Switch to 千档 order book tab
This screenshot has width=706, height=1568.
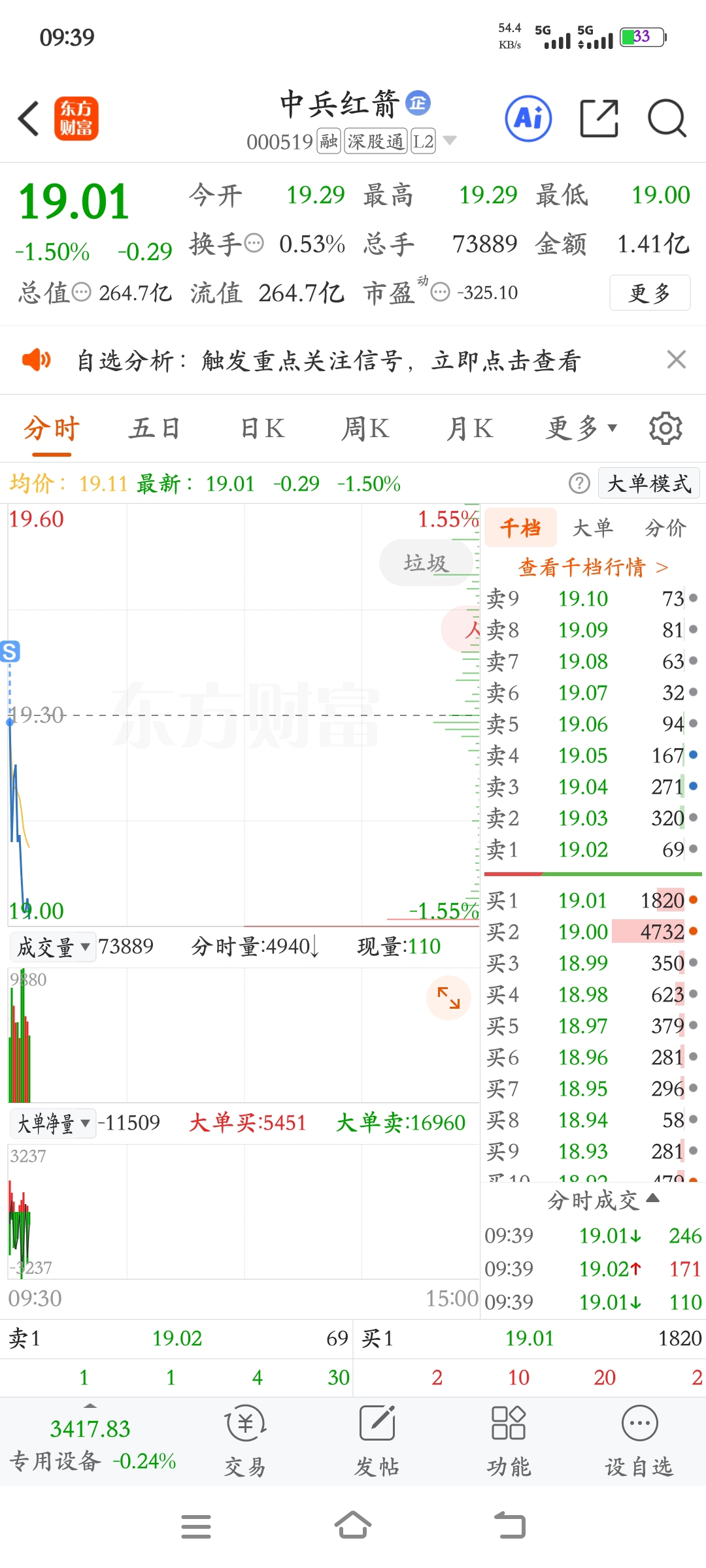click(520, 527)
